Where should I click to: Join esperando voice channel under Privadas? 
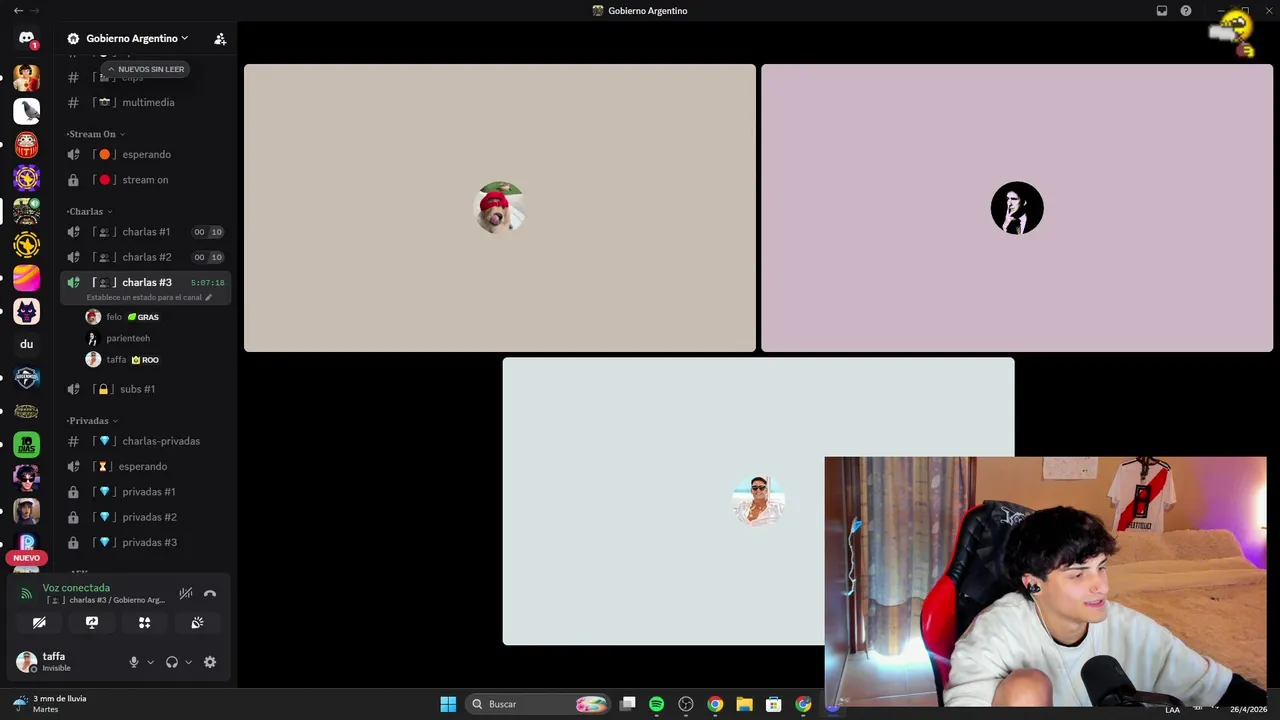pos(146,466)
